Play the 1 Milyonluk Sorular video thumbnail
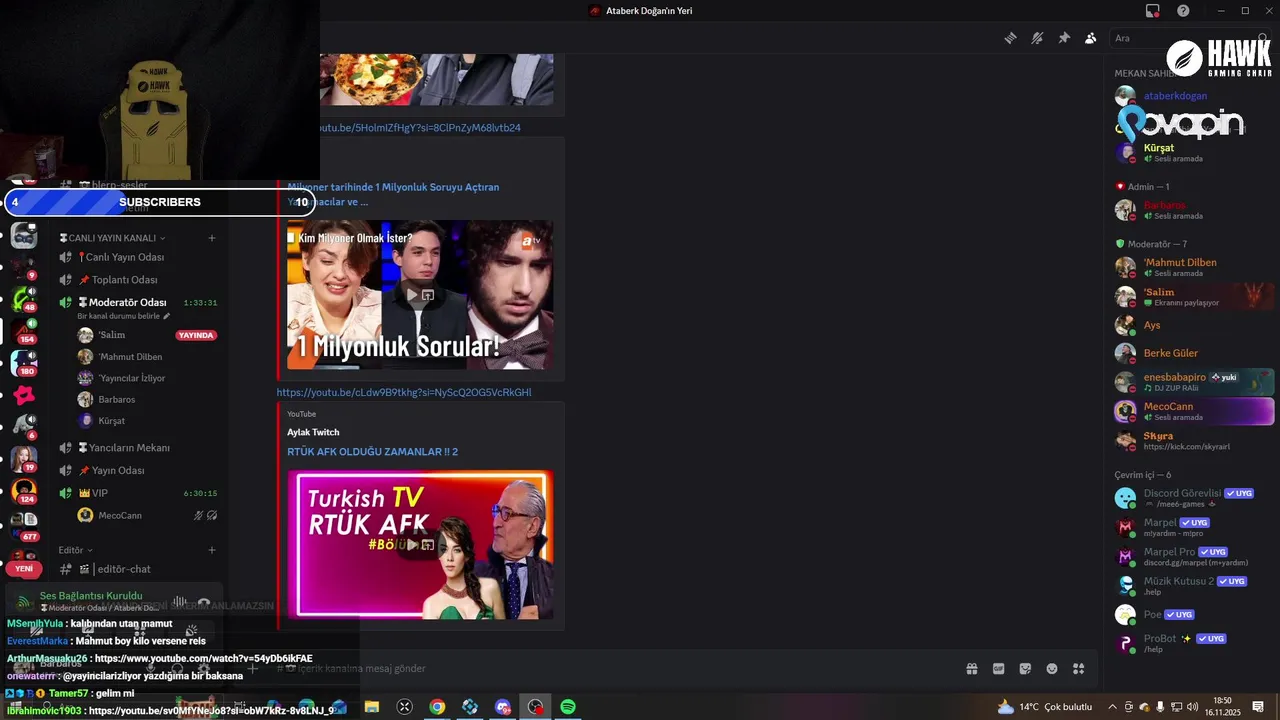 click(x=420, y=295)
